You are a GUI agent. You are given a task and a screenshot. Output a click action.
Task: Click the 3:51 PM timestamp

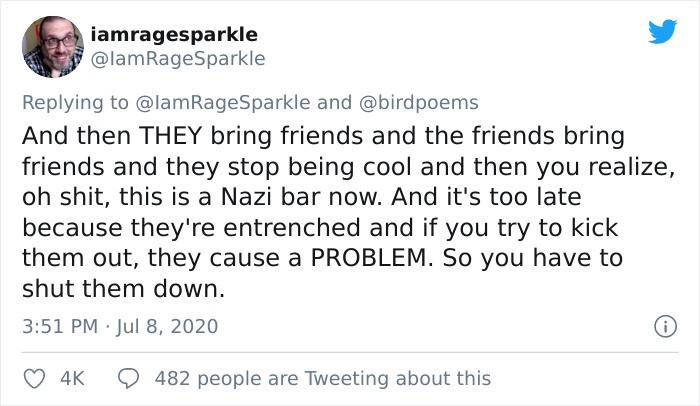point(61,326)
